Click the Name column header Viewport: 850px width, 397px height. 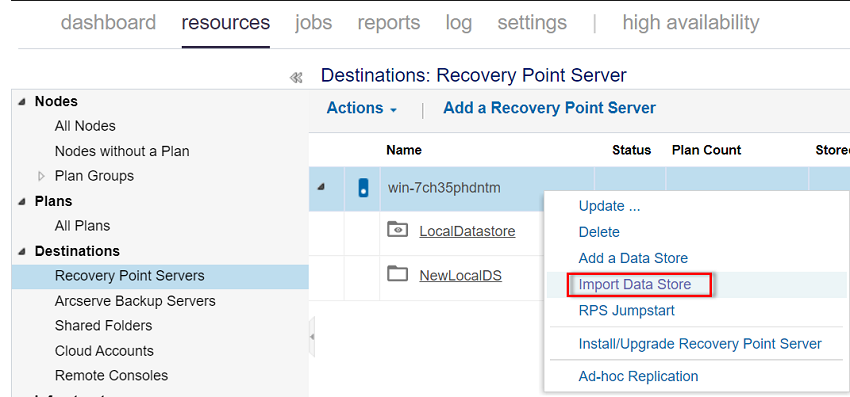click(404, 150)
